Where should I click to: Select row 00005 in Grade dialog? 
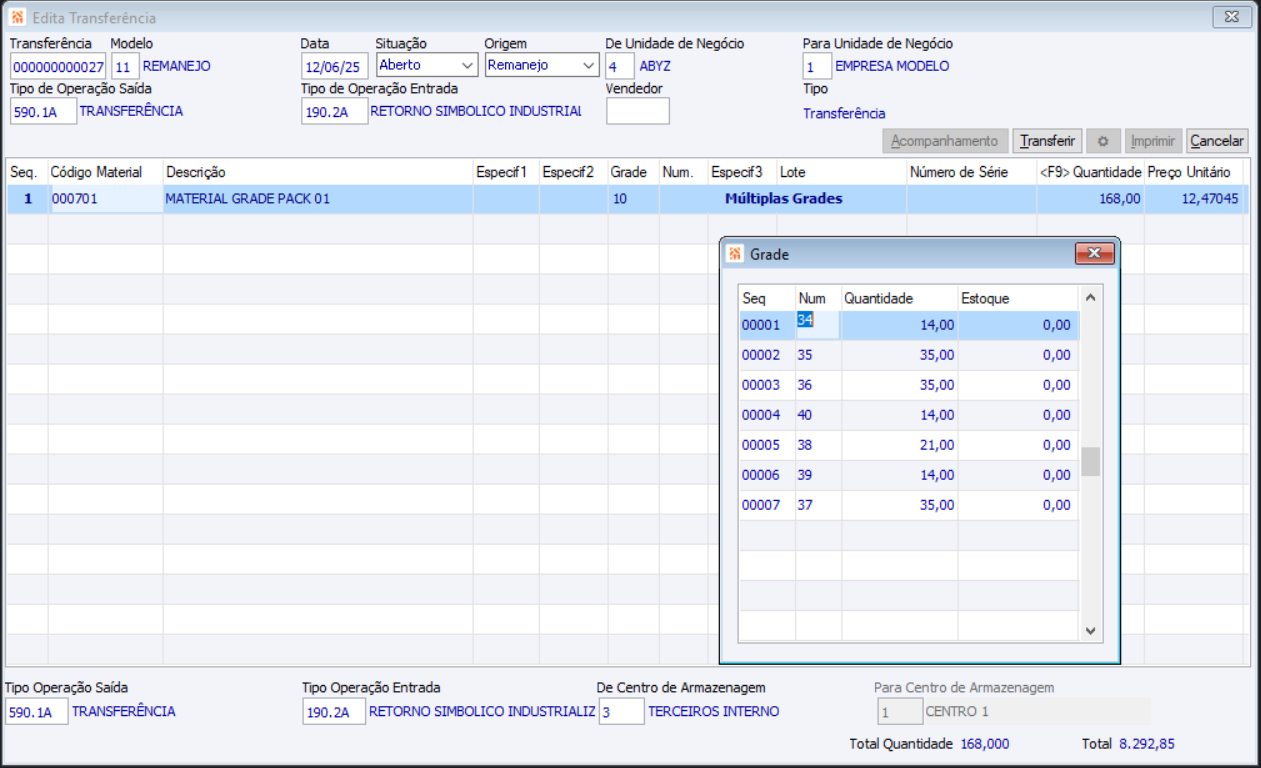click(x=909, y=445)
